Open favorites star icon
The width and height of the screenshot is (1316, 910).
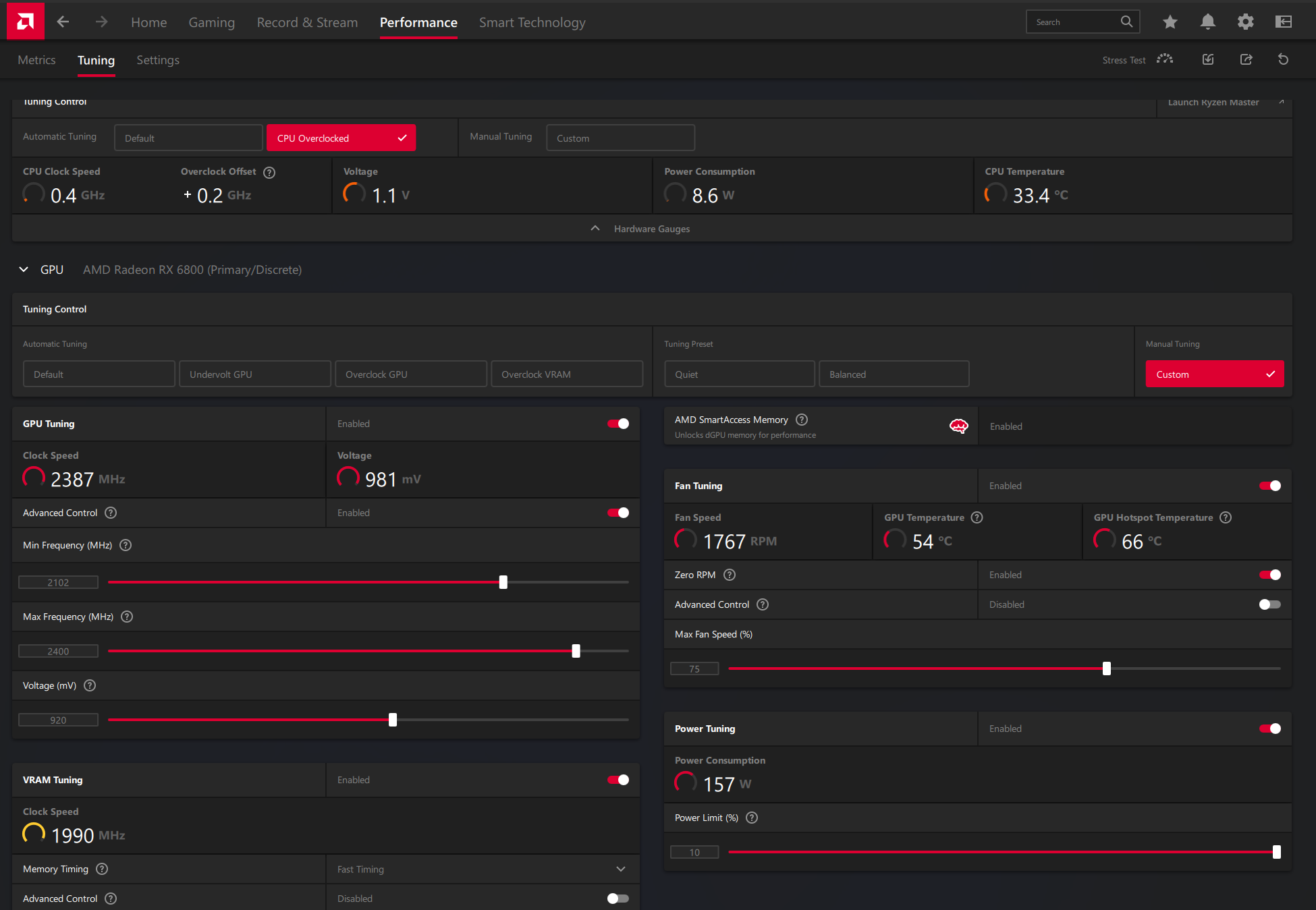(x=1170, y=22)
